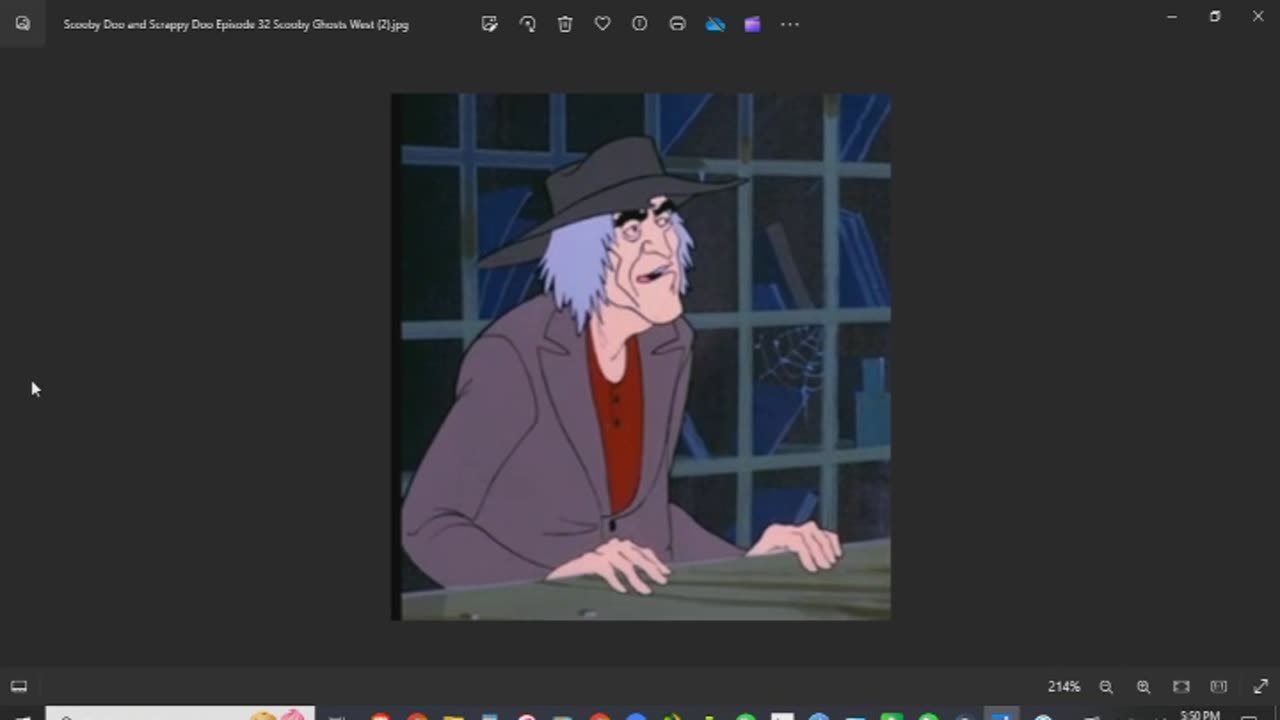The height and width of the screenshot is (720, 1280).
Task: Click the clock in the system tray
Action: 1200,715
